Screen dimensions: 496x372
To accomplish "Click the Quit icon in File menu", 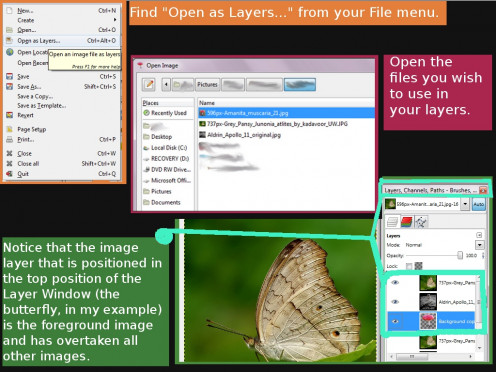I will [x=10, y=174].
